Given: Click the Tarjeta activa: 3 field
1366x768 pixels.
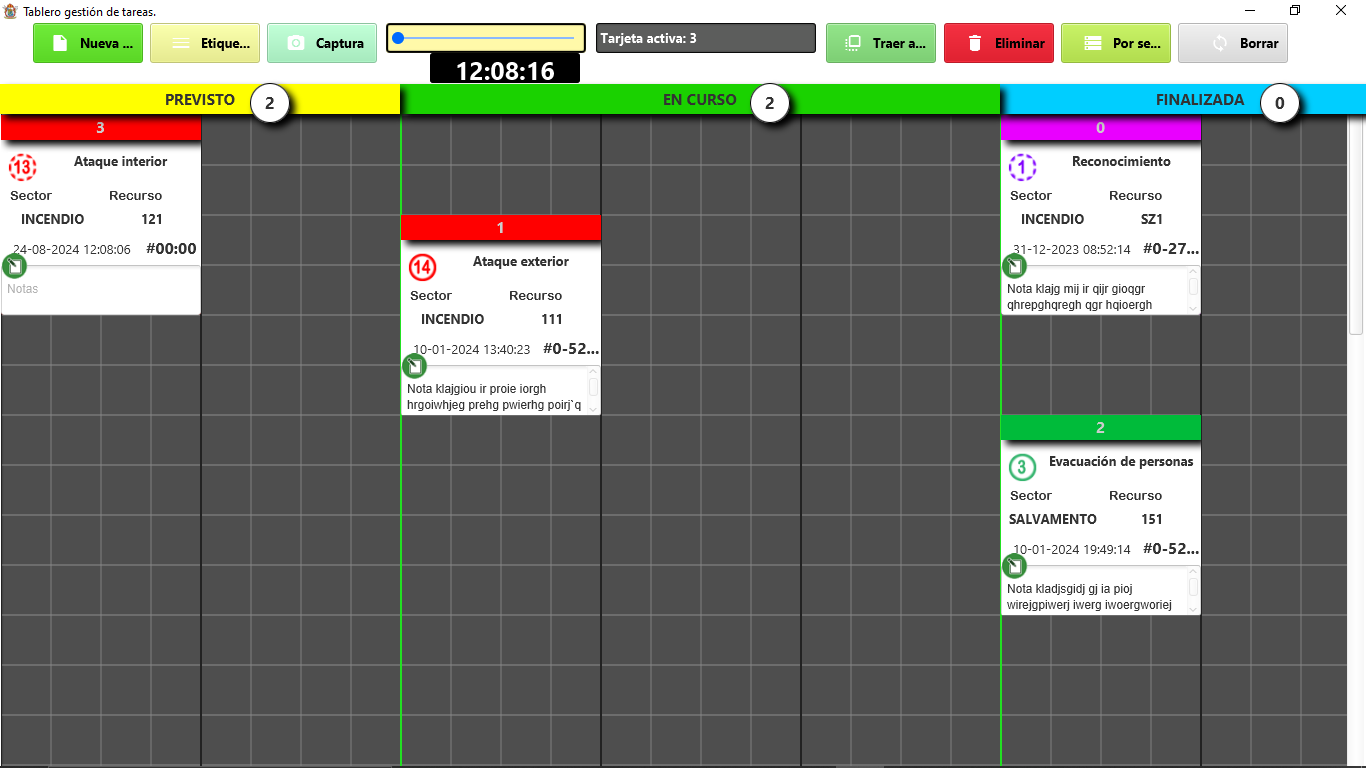Looking at the screenshot, I should coord(706,38).
